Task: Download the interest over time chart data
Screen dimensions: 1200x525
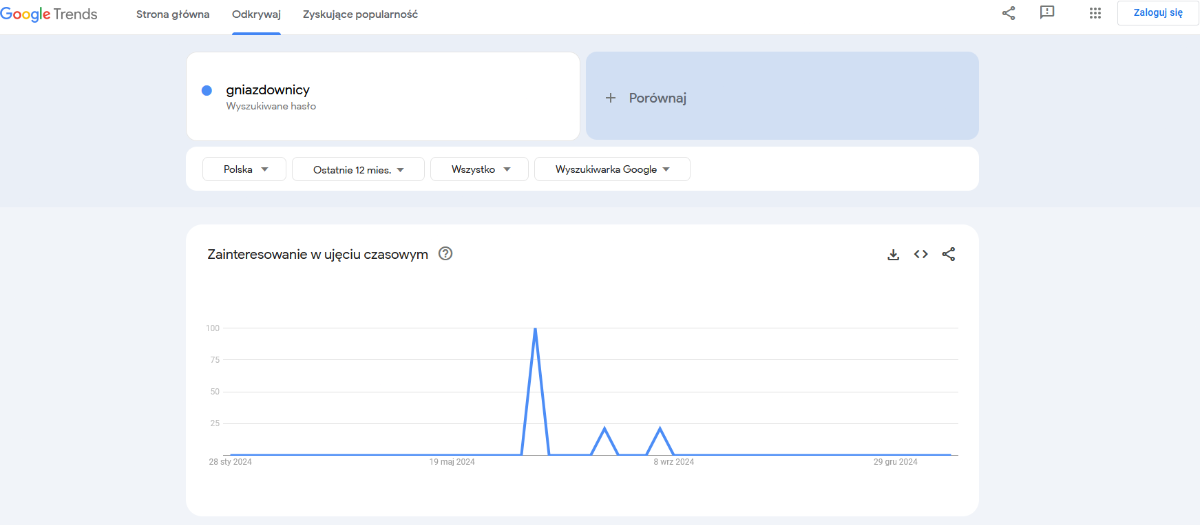Action: tap(893, 255)
